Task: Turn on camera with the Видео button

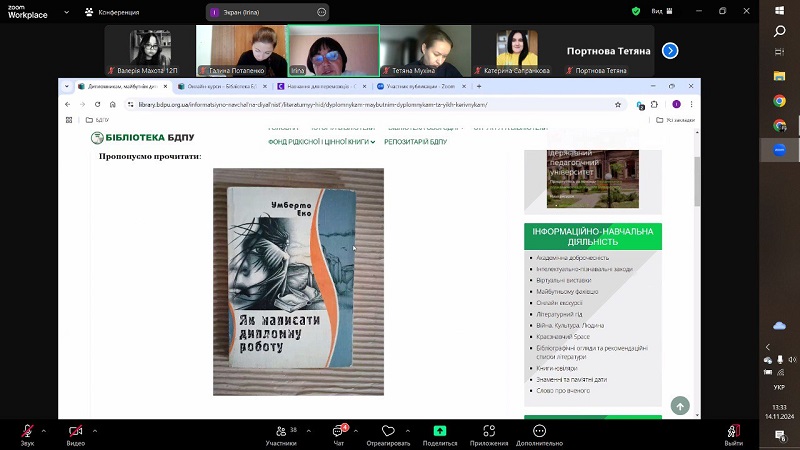Action: [76, 435]
